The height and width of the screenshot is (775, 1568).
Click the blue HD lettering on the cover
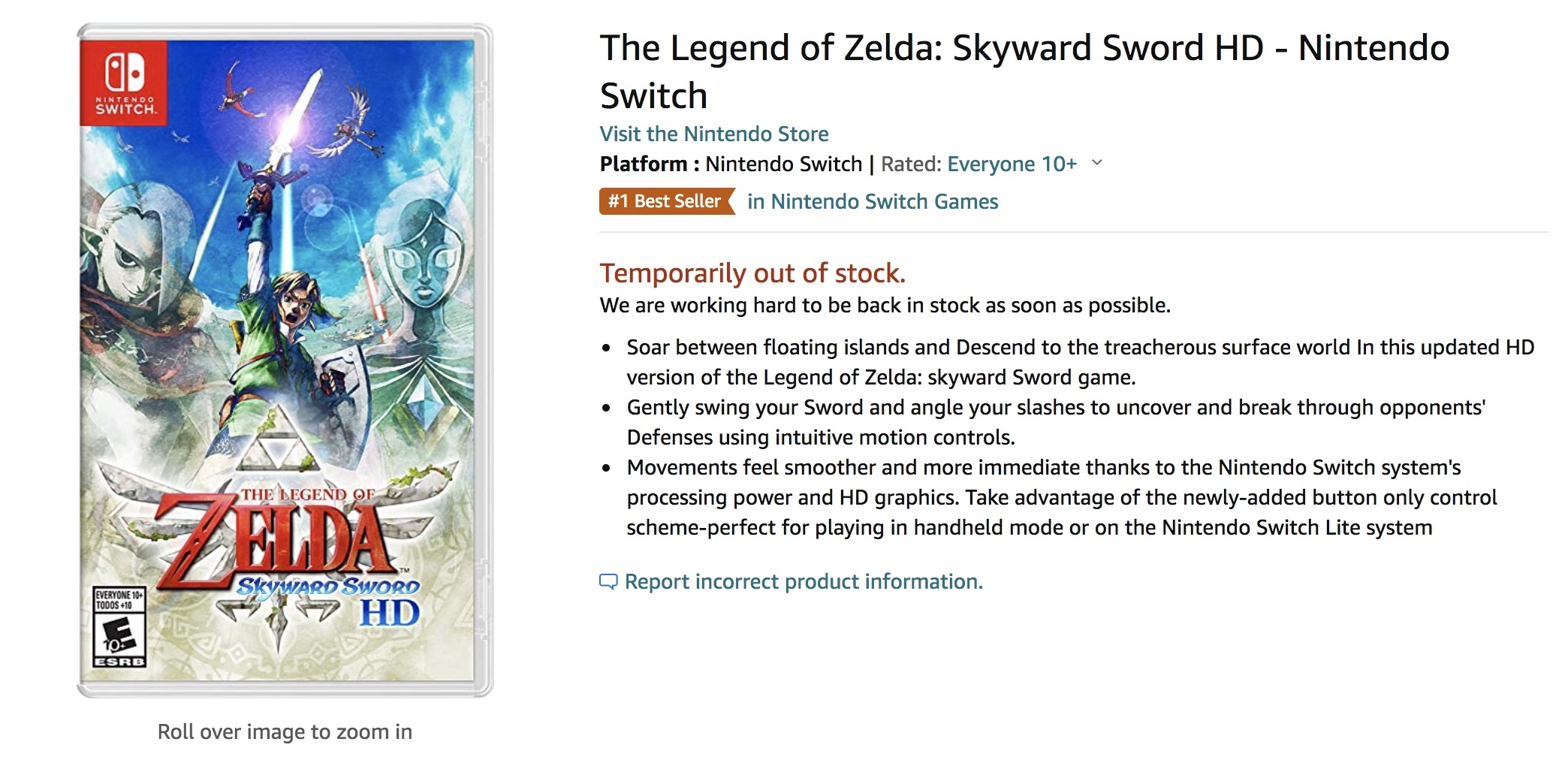(389, 614)
